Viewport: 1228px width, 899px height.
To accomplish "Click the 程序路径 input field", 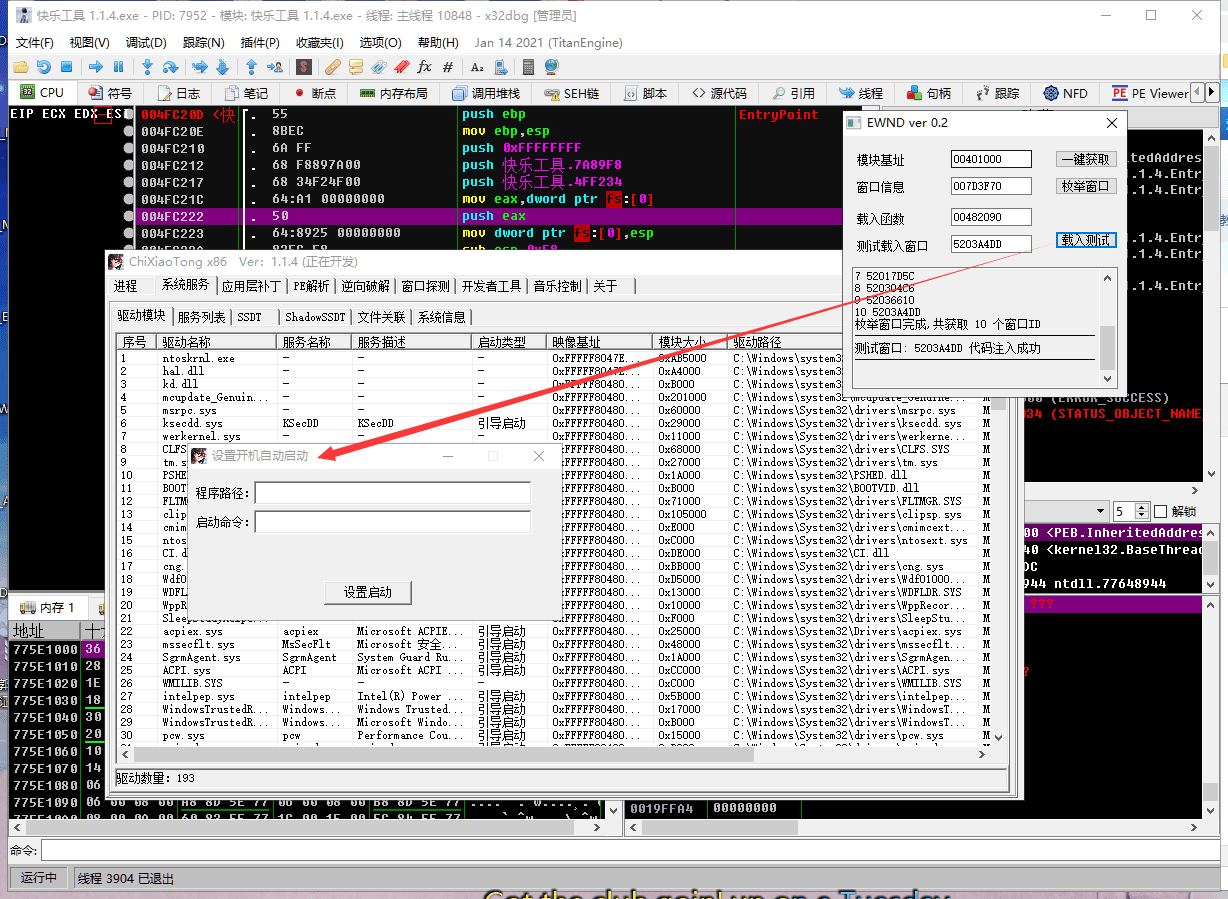I will click(x=393, y=493).
